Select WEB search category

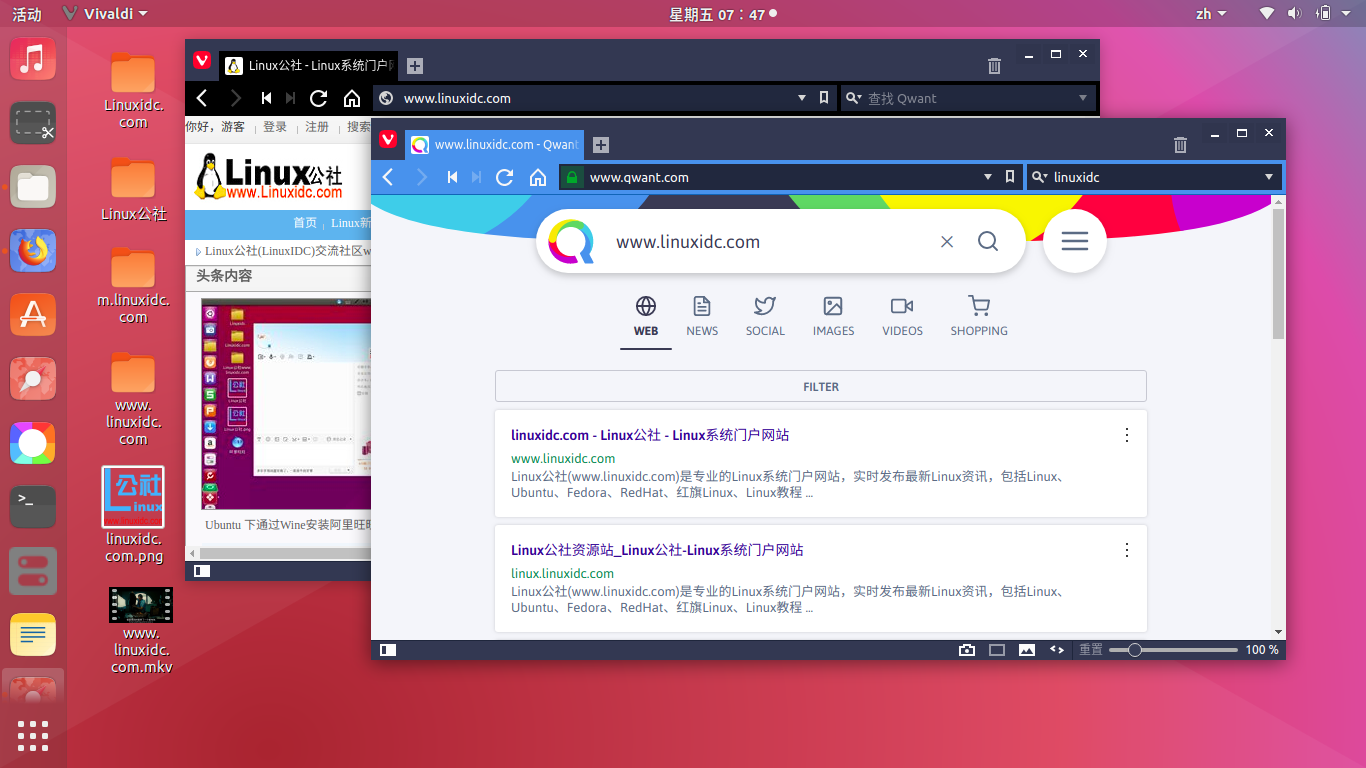[x=646, y=316]
